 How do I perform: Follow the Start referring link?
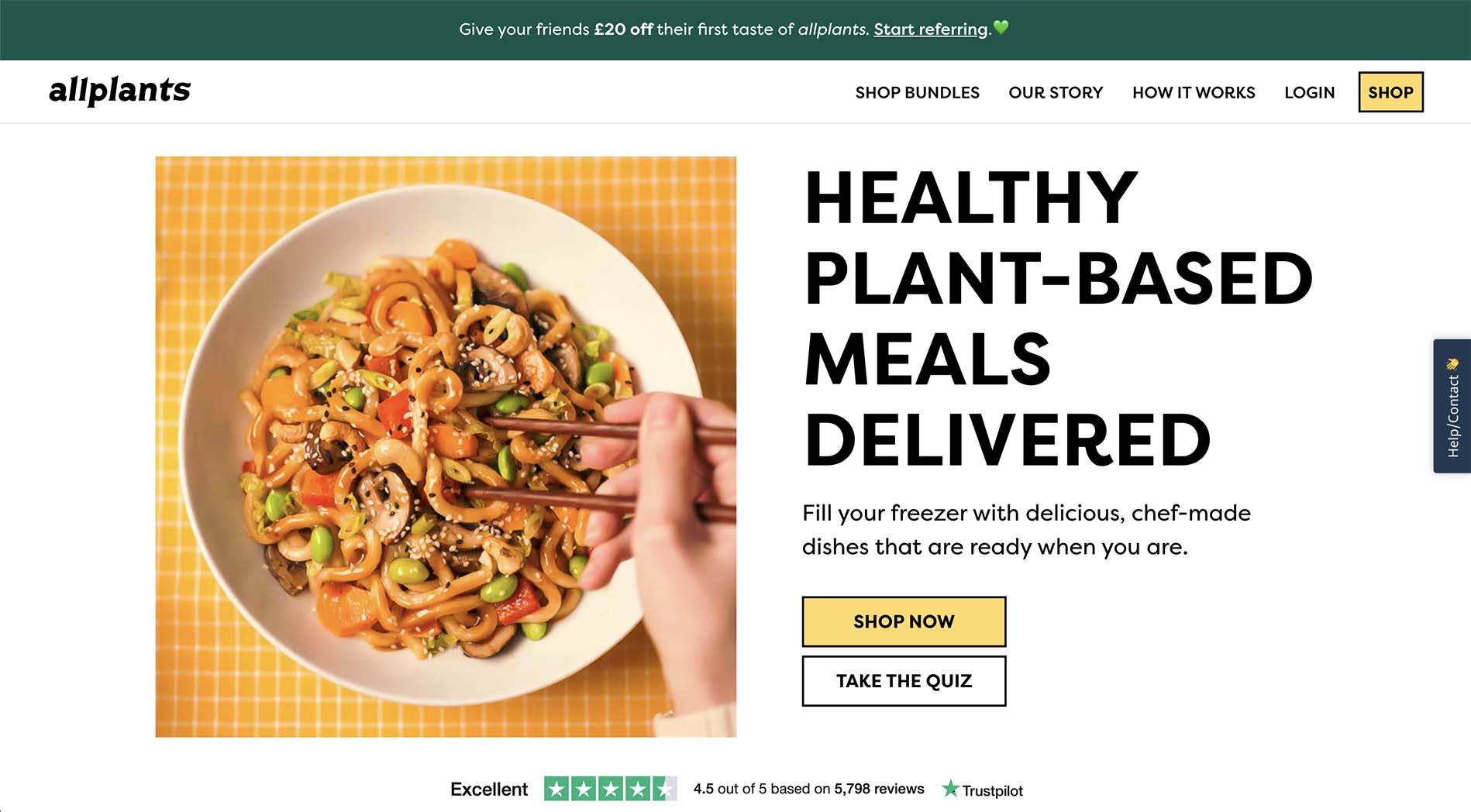pos(931,29)
